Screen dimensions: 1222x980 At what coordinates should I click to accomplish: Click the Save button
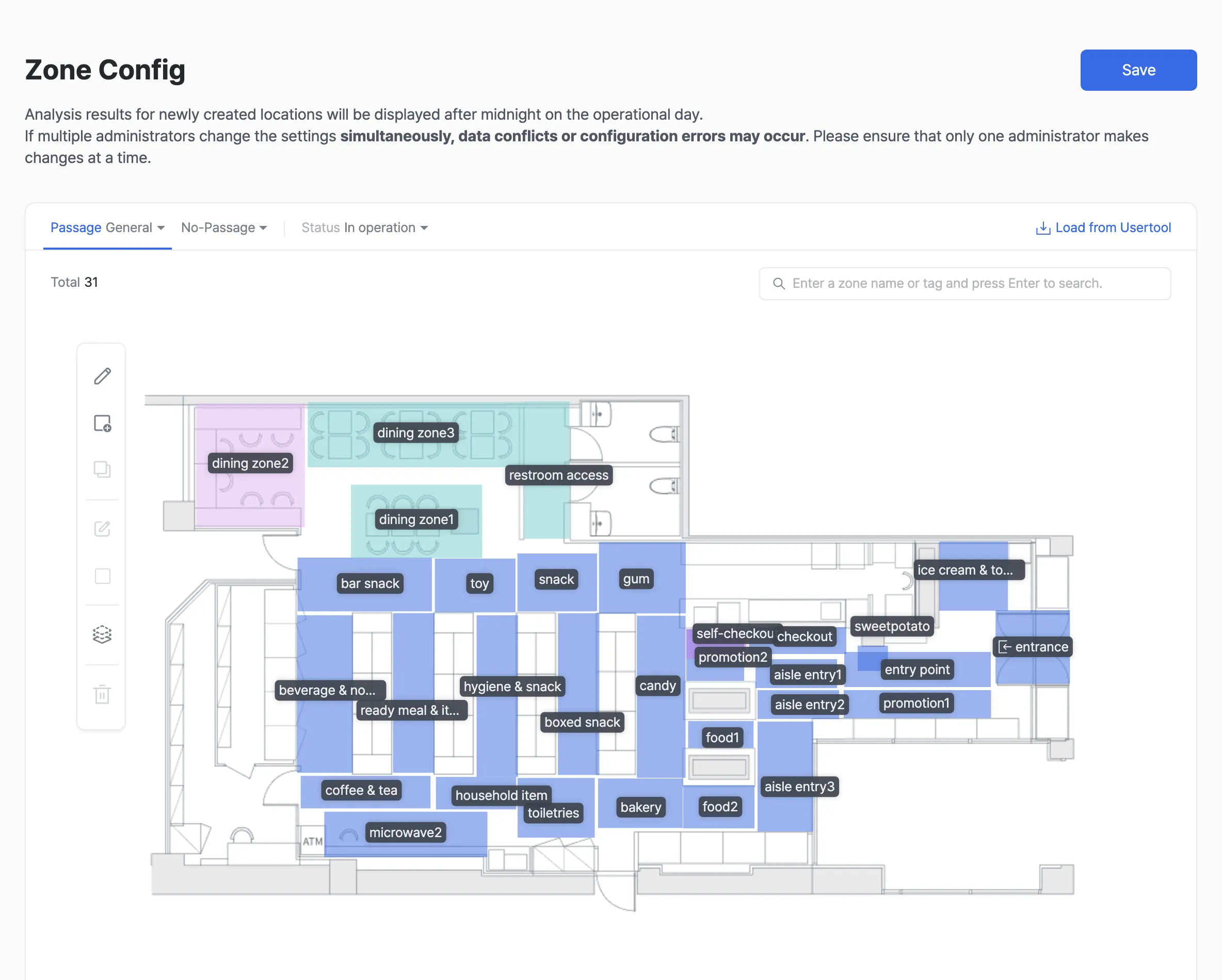pos(1138,70)
